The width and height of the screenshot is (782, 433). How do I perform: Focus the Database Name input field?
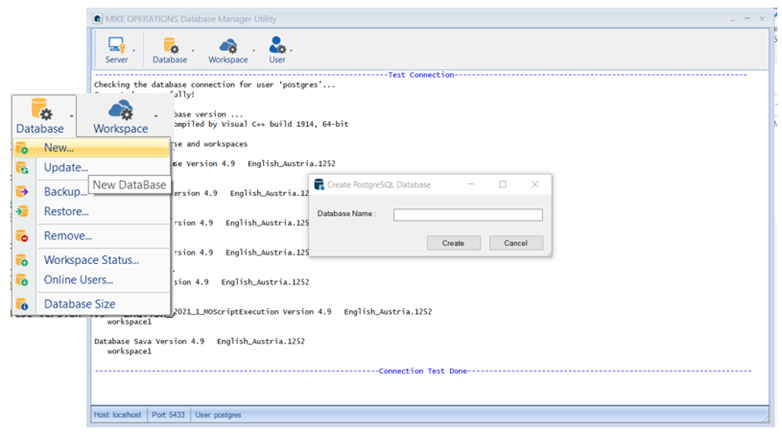pyautogui.click(x=468, y=215)
